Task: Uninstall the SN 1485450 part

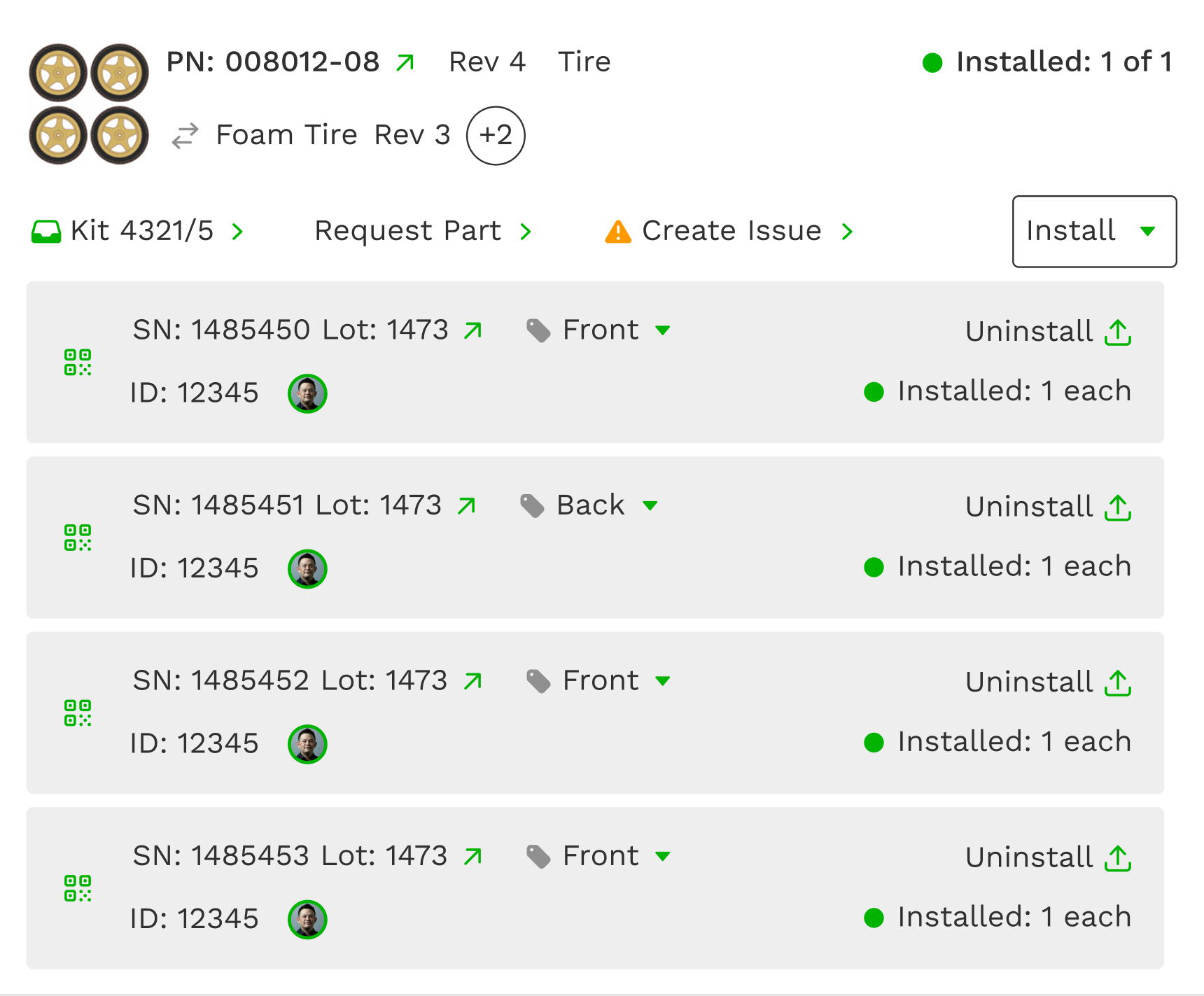Action: pyautogui.click(x=1048, y=332)
